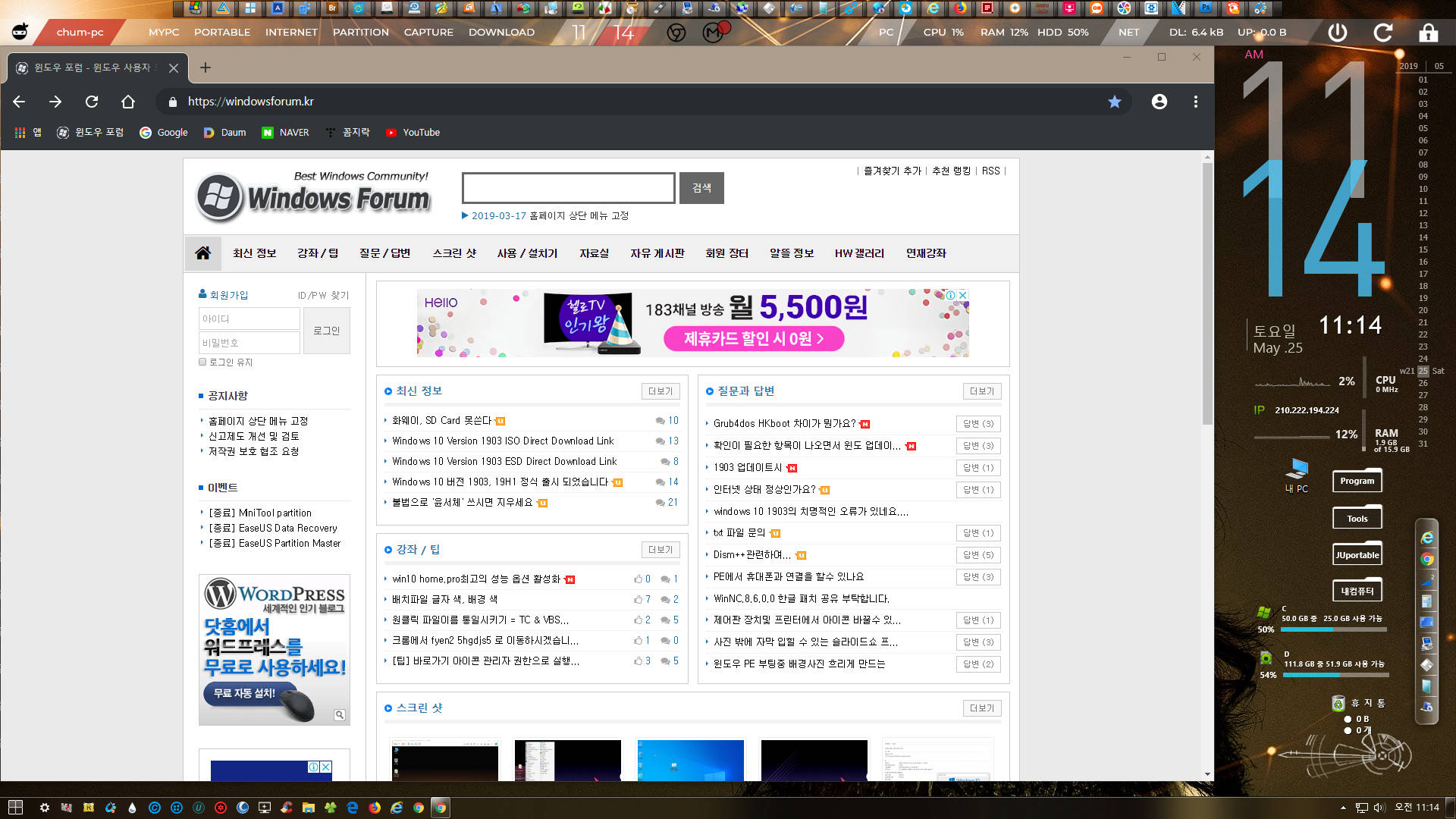Open the 최신 정보 menu
The height and width of the screenshot is (819, 1456).
255,253
